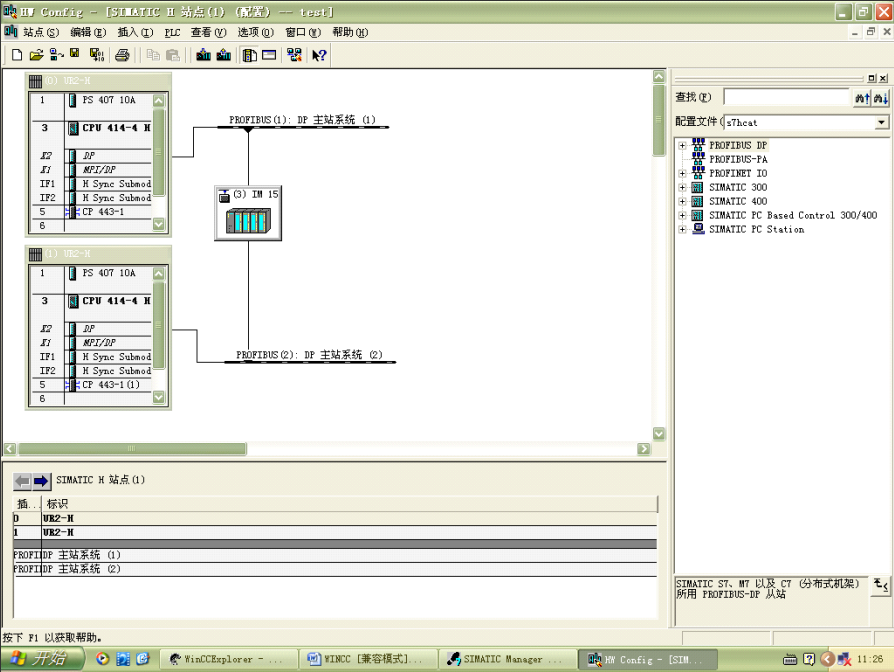Click the Save and Compile icon

(x=97, y=55)
